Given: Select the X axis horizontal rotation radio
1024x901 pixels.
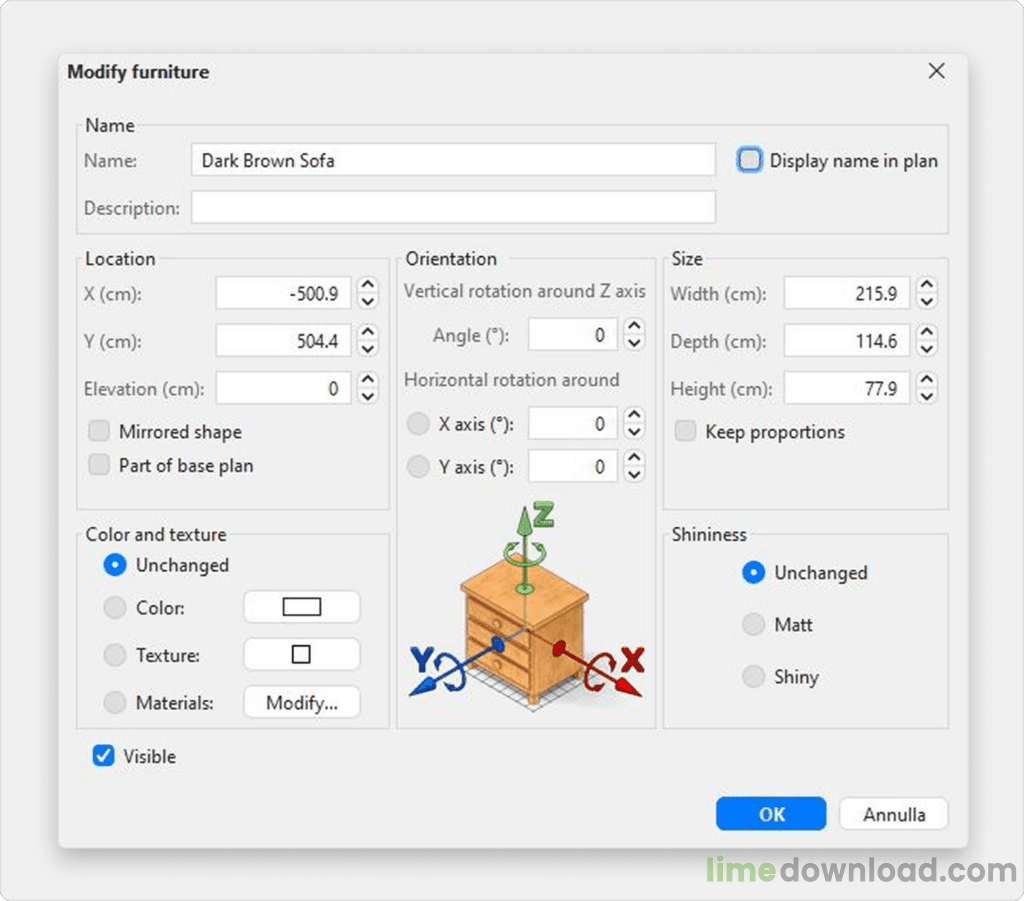Looking at the screenshot, I should pos(418,424).
